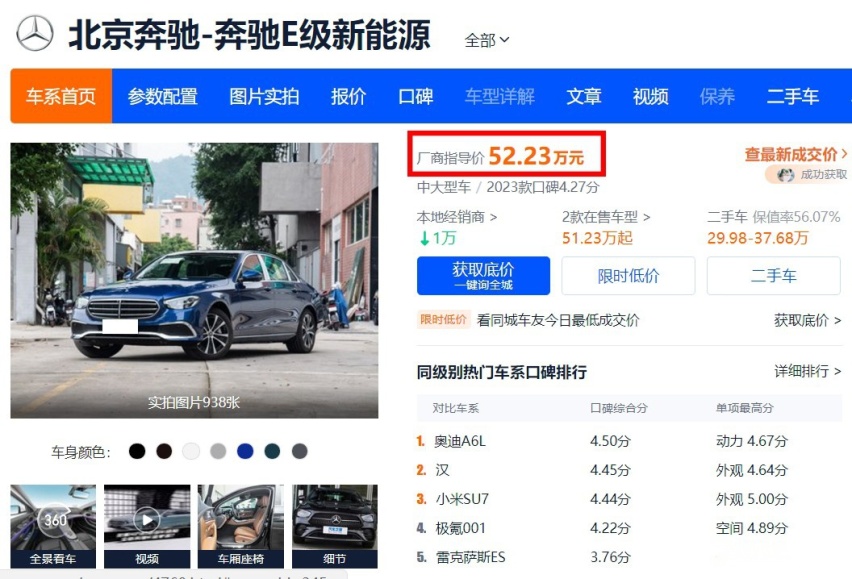Open 实拍图片938张 photo gallery label
The width and height of the screenshot is (852, 579).
click(194, 402)
